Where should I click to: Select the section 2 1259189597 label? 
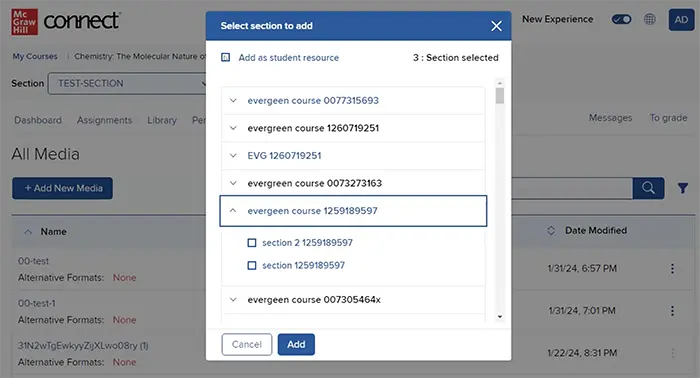pyautogui.click(x=307, y=242)
